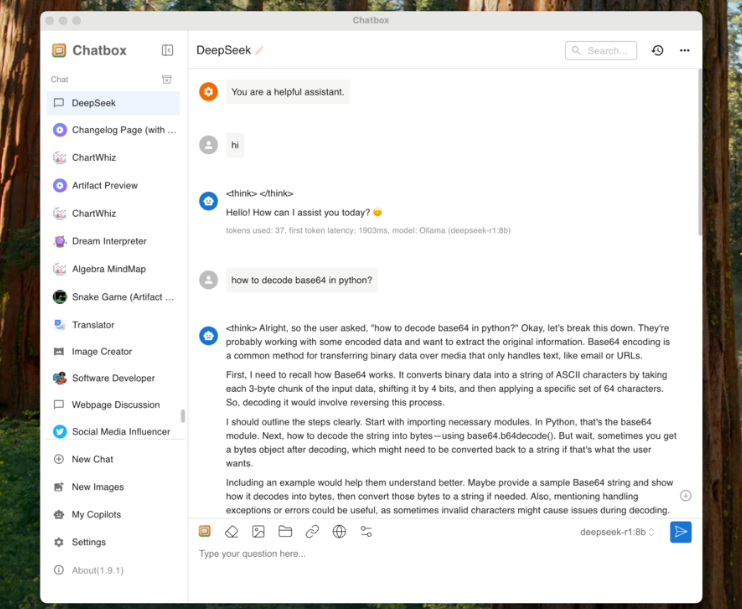Collapse the sidebar with the panel icon
Screen dimensions: 742x609
[x=167, y=50]
